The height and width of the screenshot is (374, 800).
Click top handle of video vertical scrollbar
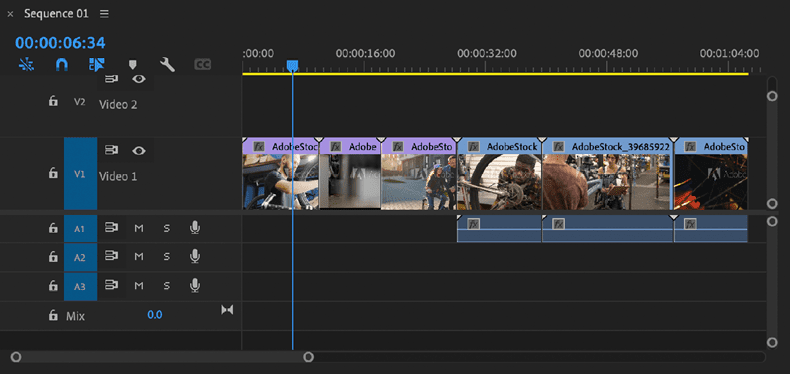pos(772,96)
